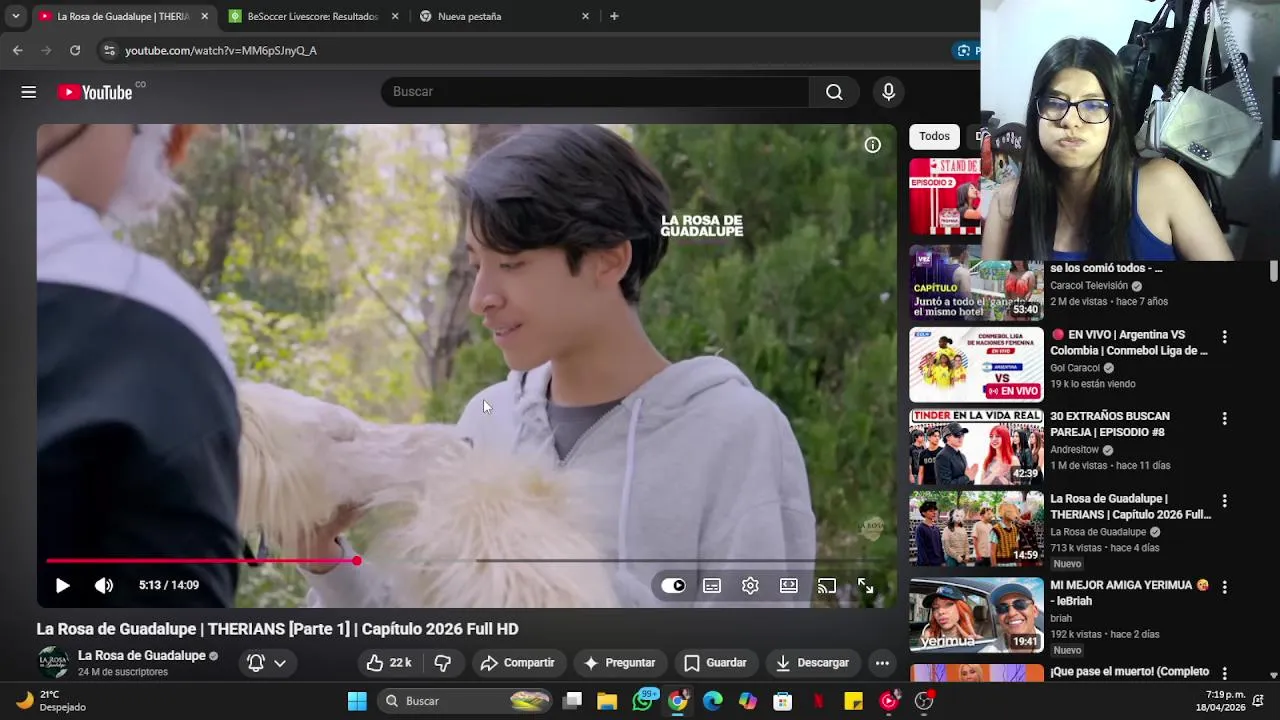Focus the YouTube Buscar search field
The width and height of the screenshot is (1280, 720).
(x=595, y=92)
